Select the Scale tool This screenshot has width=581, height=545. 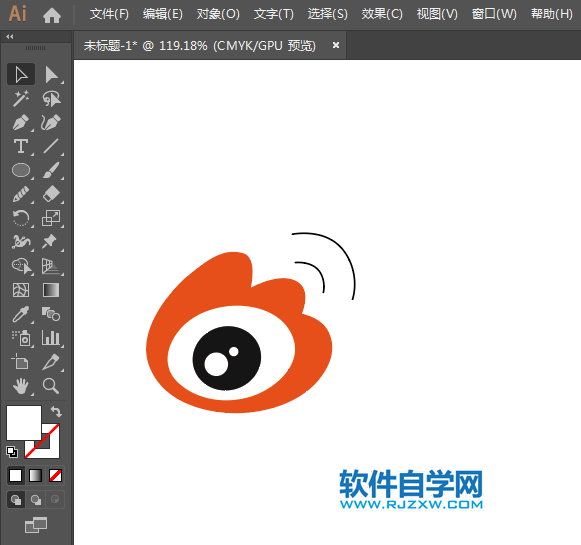(51, 218)
